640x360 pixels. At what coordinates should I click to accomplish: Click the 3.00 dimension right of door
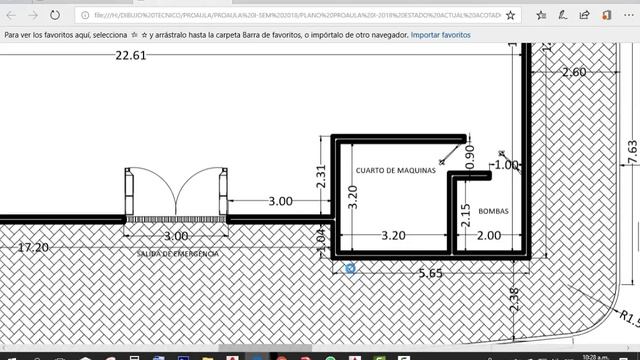coord(280,201)
